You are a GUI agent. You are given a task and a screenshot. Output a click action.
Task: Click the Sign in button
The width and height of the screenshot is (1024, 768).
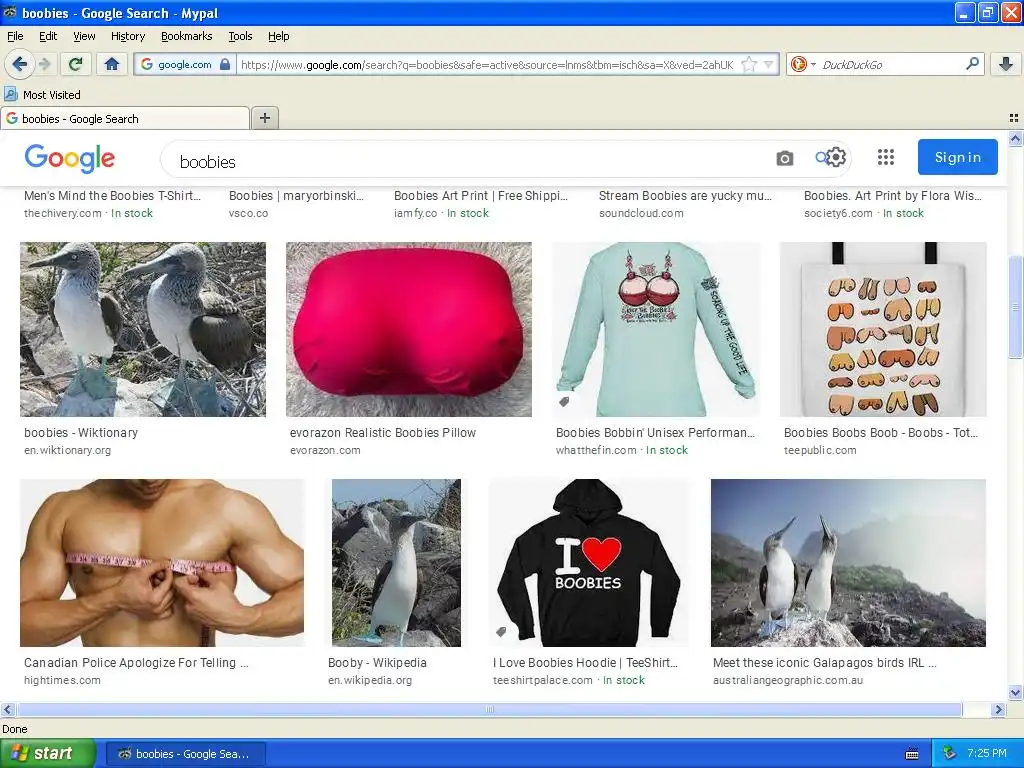pyautogui.click(x=957, y=157)
